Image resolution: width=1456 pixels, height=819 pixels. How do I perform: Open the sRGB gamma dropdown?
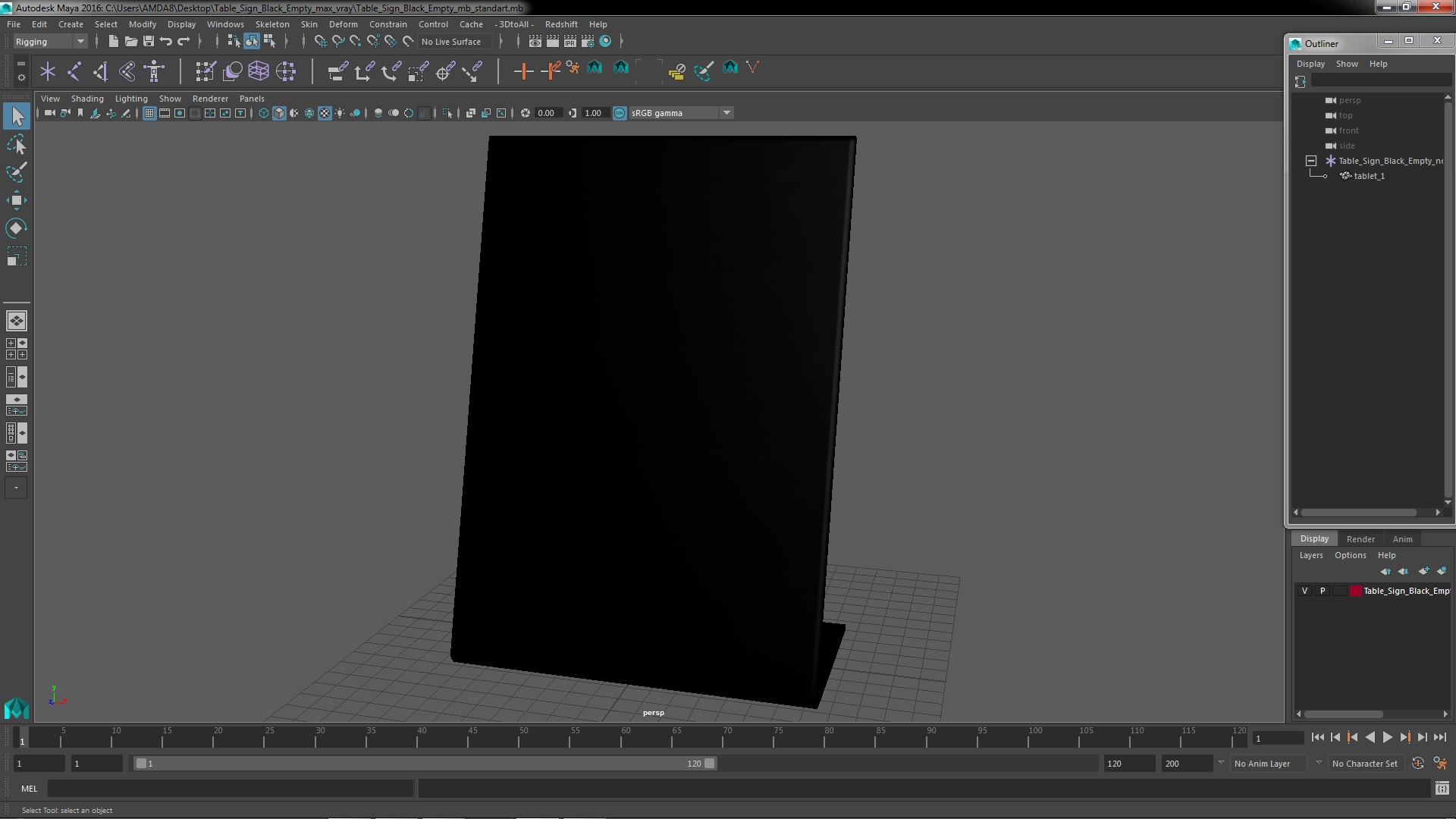pos(680,113)
